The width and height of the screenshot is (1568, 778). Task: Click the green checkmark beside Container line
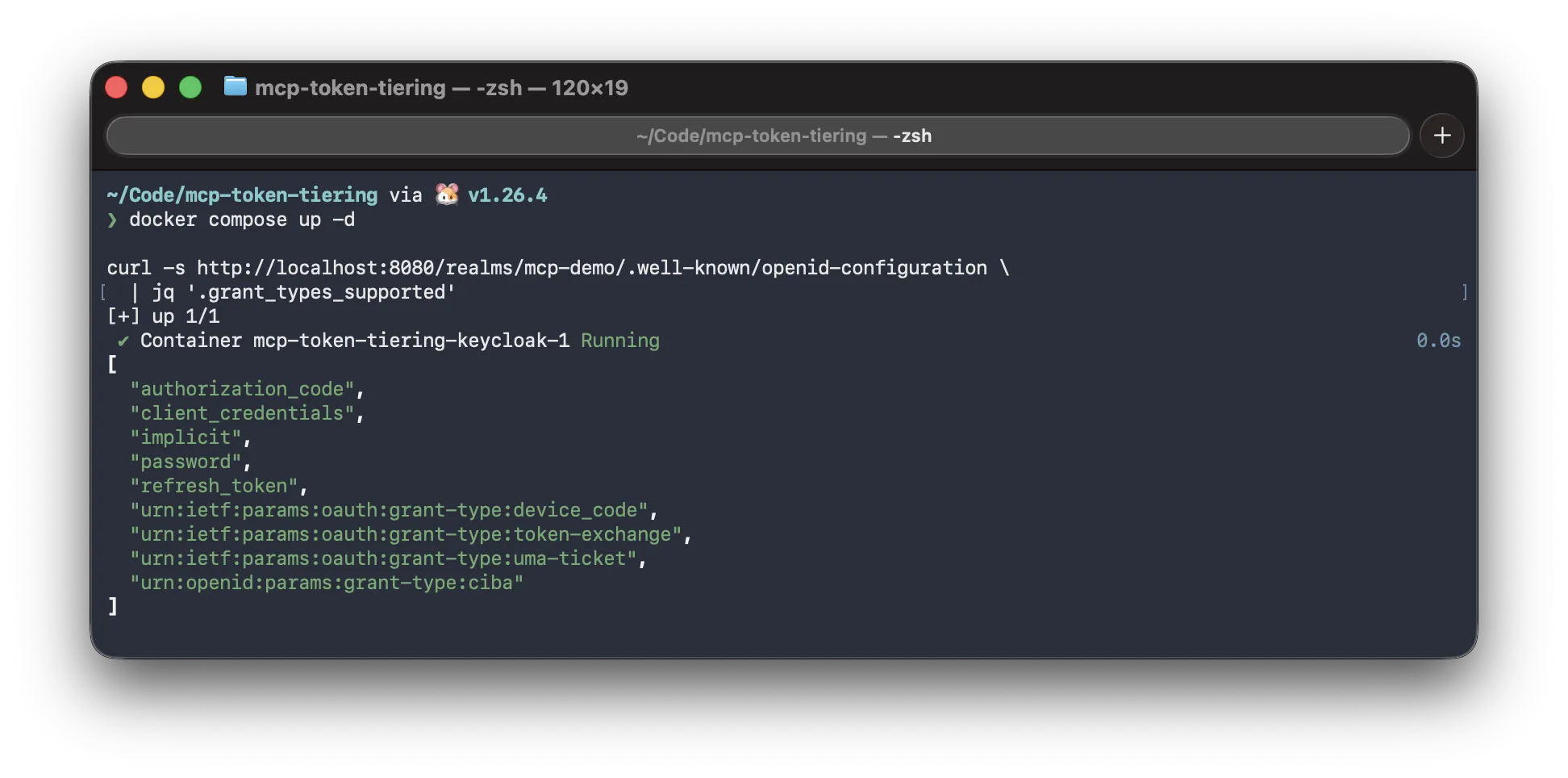(x=123, y=341)
